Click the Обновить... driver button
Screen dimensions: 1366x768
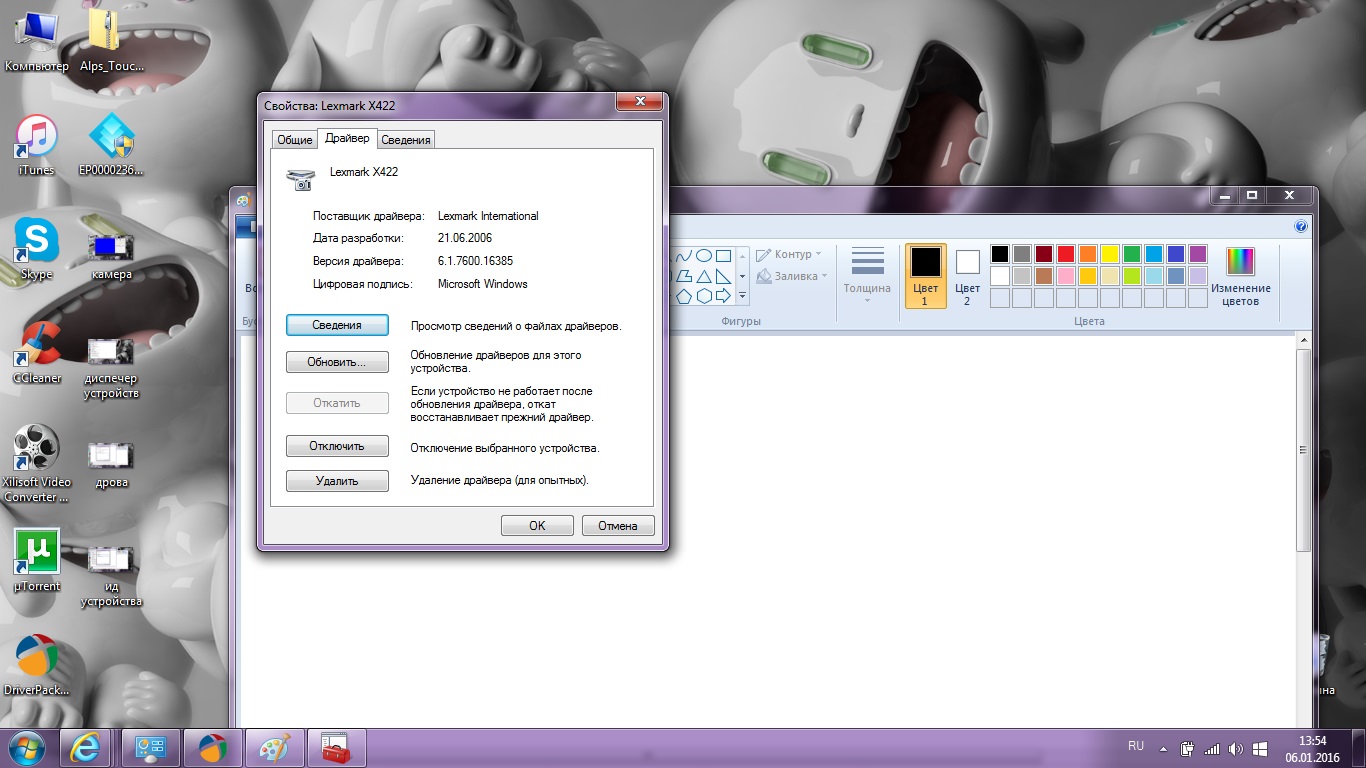coord(337,362)
